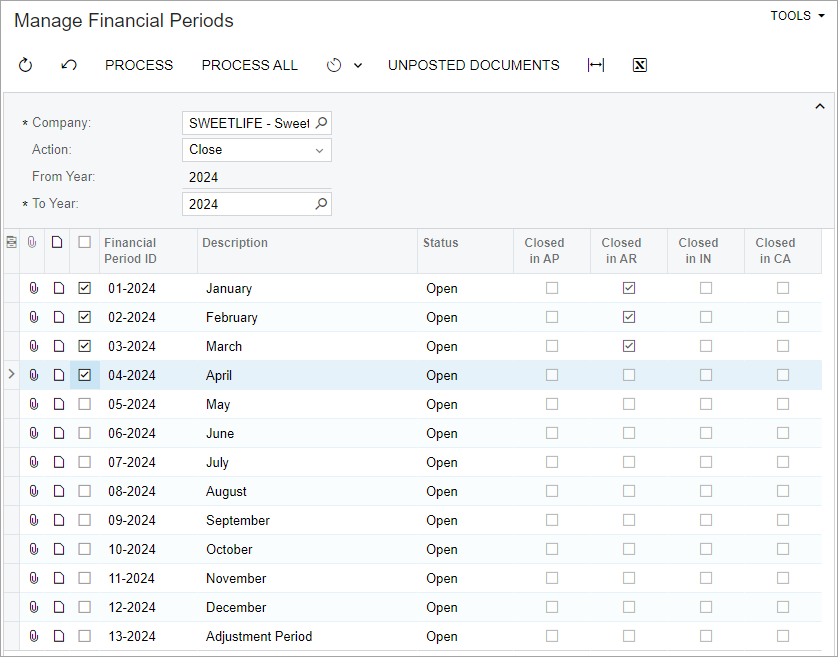This screenshot has width=838, height=657.
Task: Uncheck the 01-2024 row selection checkbox
Action: [x=85, y=288]
